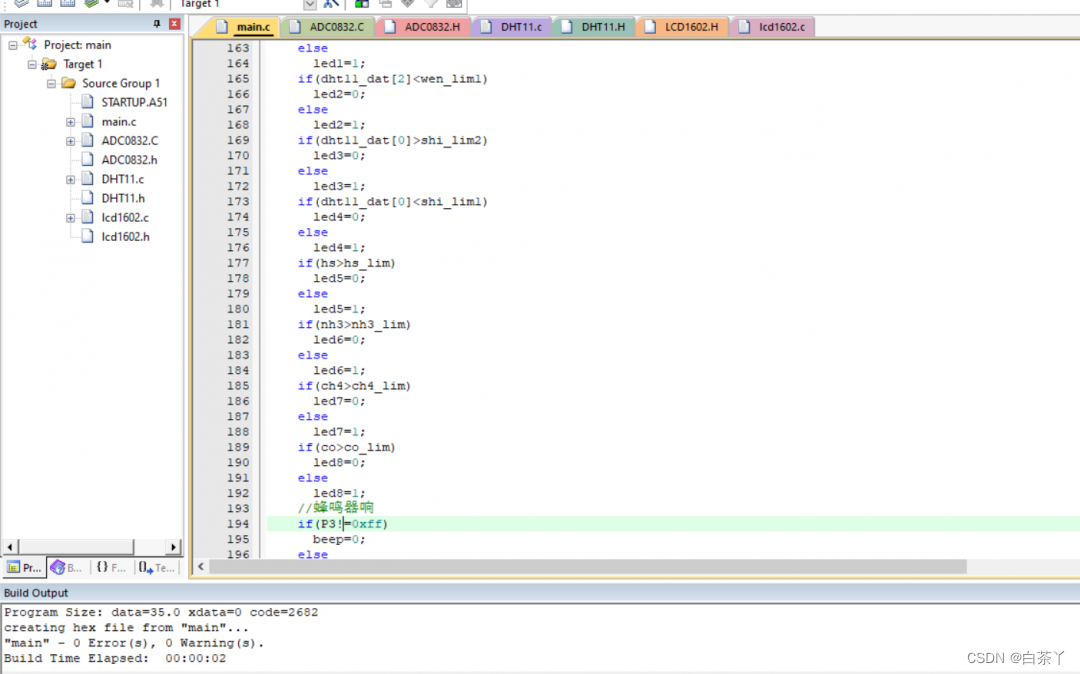Collapse the Source Group 1 folder
The width and height of the screenshot is (1080, 674).
(x=52, y=84)
